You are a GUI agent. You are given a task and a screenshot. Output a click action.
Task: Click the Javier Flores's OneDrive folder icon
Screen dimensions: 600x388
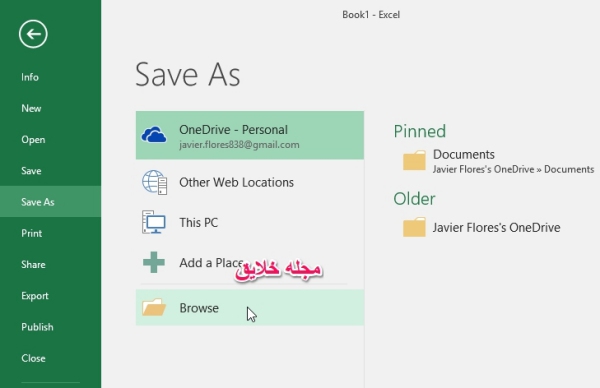[414, 227]
